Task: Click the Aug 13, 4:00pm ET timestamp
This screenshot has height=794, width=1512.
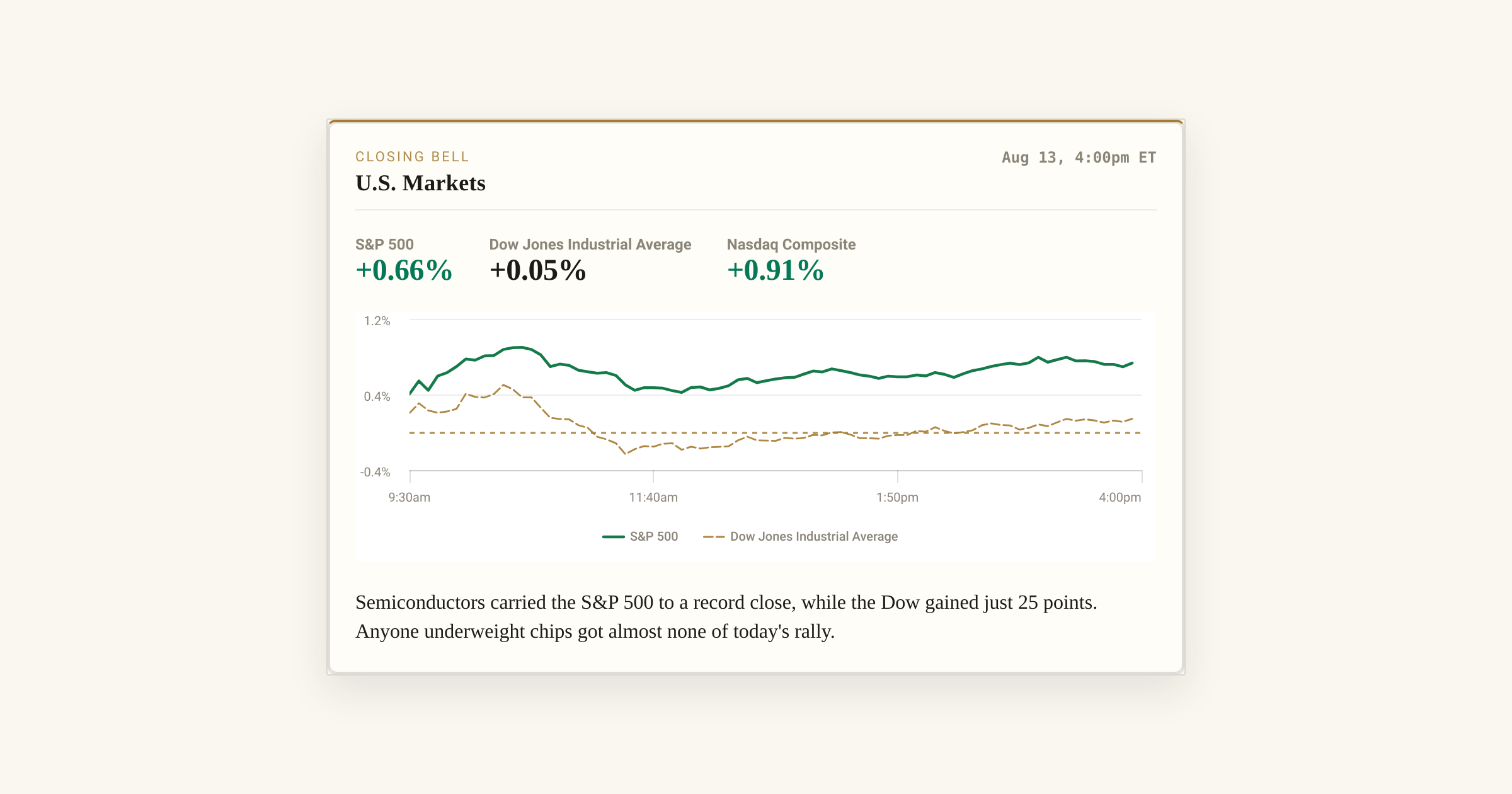Action: pos(1079,158)
